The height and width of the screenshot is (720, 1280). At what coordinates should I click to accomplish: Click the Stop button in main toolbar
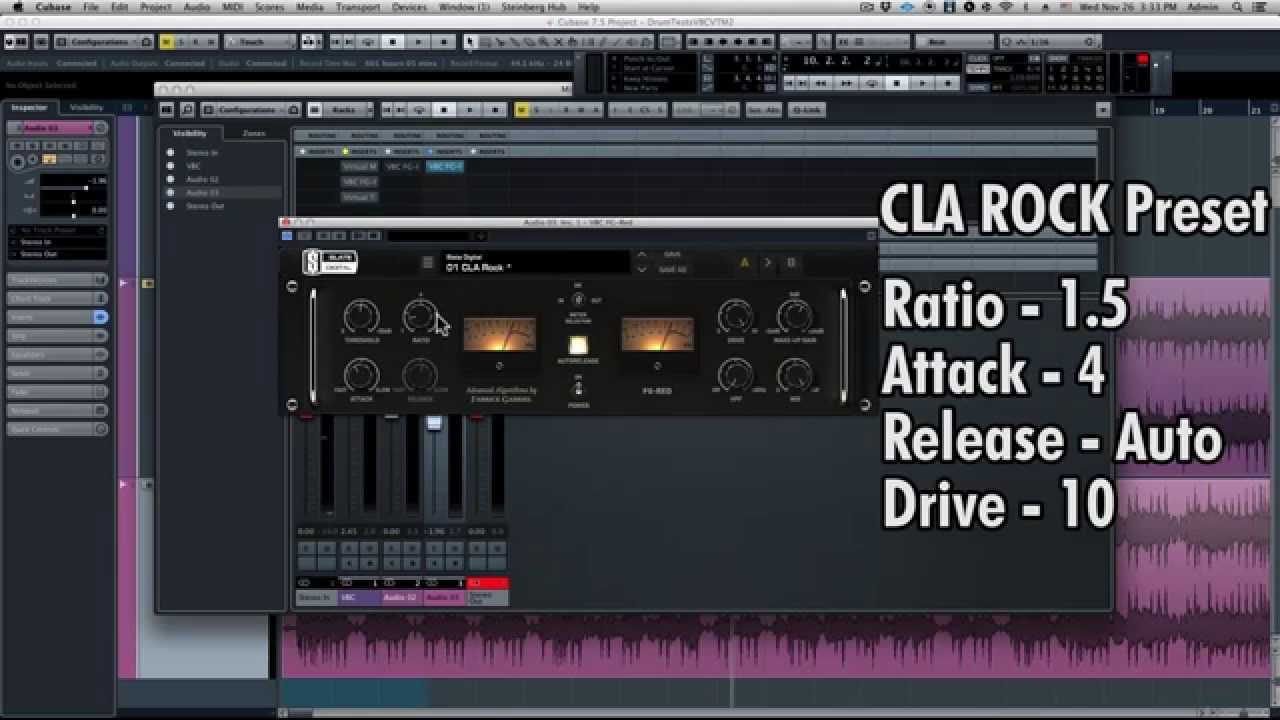coord(393,42)
